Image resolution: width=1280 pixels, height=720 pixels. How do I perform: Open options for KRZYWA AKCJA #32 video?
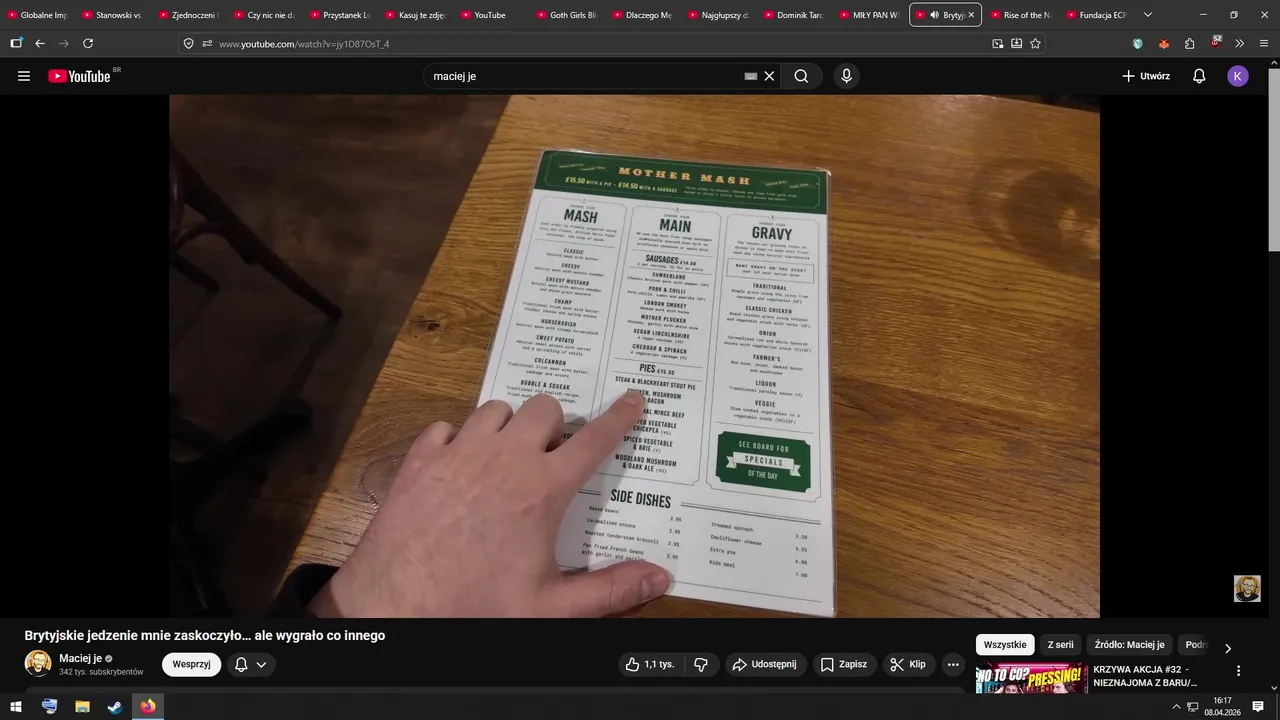[1238, 671]
